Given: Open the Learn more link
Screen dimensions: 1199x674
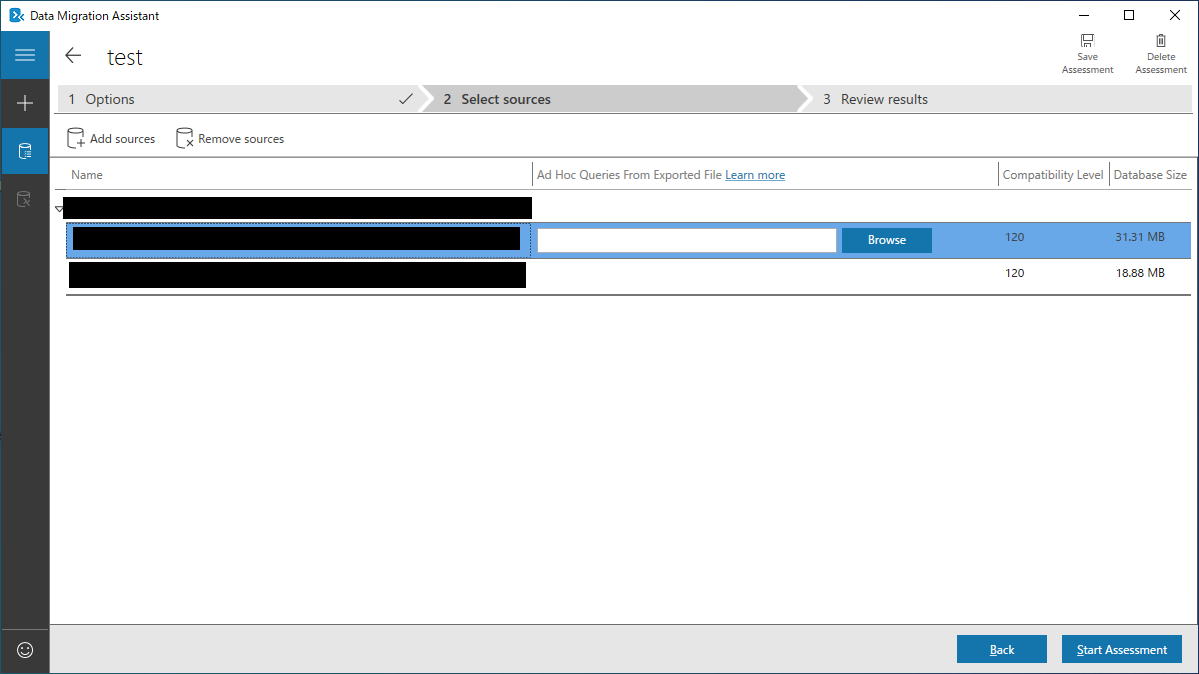Looking at the screenshot, I should tap(755, 175).
